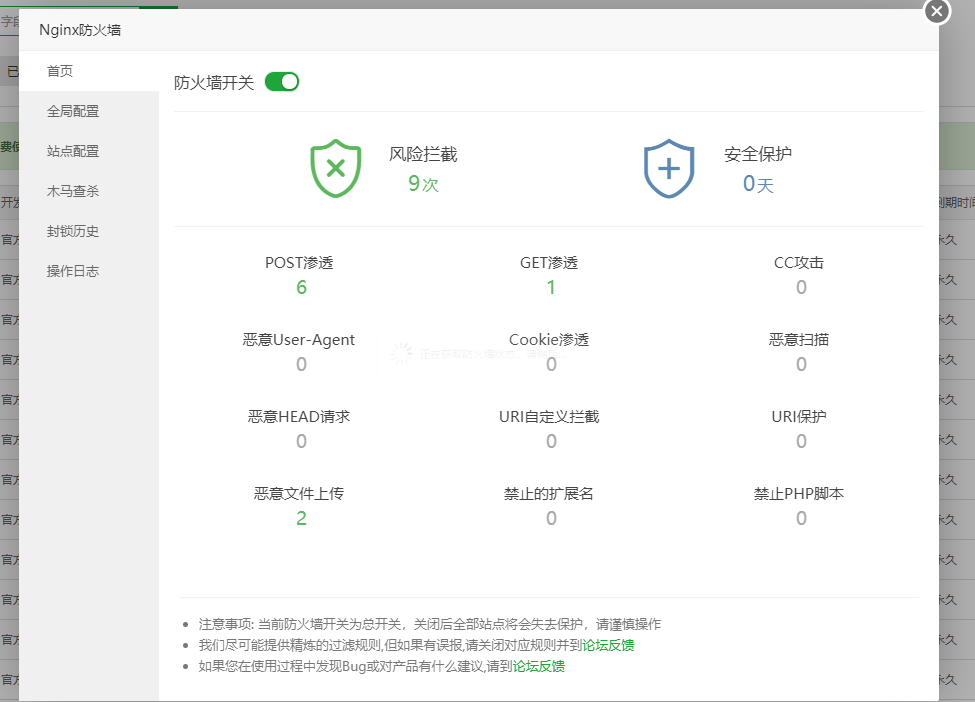
Task: Click the 恶意扫描 count 0
Action: click(802, 364)
